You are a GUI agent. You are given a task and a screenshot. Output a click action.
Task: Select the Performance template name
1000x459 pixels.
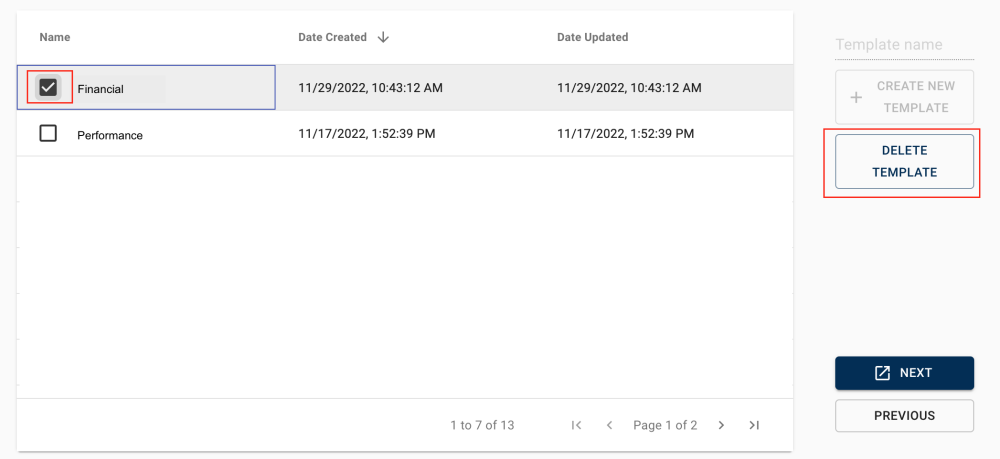[x=110, y=135]
